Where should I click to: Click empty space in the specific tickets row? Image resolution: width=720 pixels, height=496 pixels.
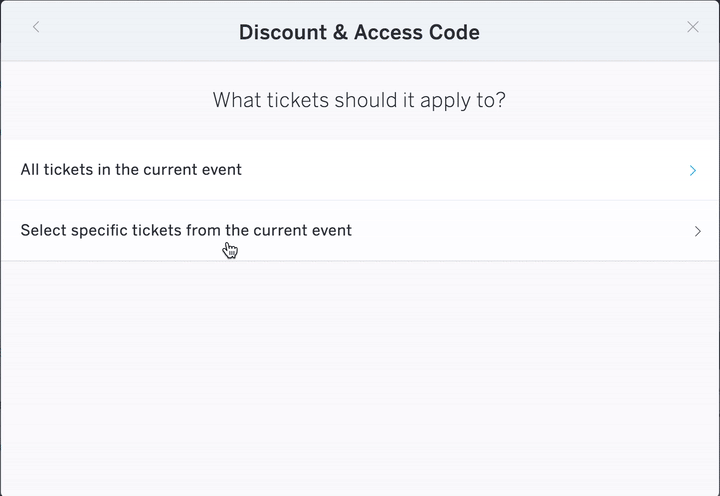[x=519, y=231]
